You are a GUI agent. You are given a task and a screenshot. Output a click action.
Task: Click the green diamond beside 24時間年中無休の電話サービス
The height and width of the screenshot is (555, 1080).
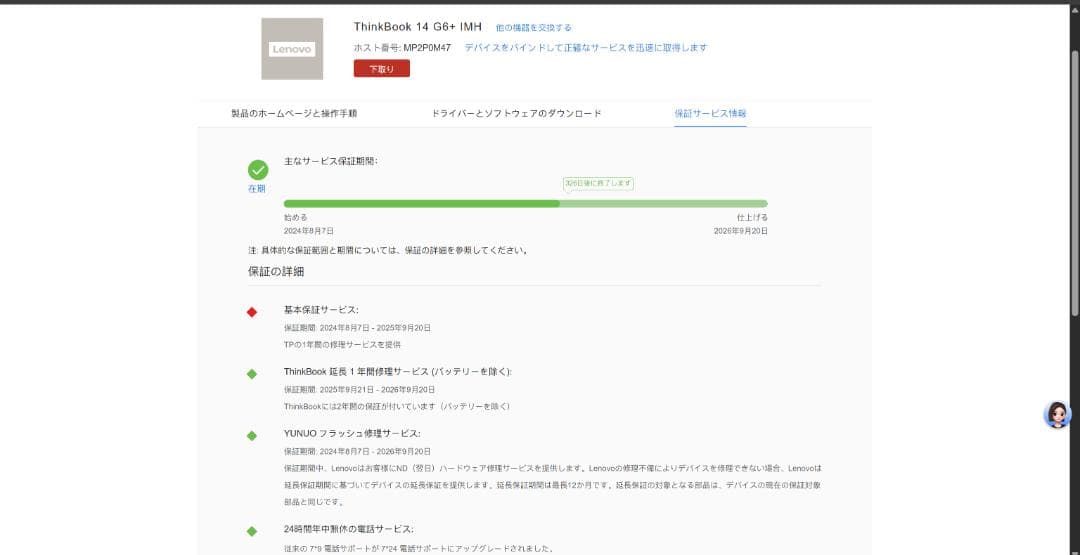(x=251, y=532)
